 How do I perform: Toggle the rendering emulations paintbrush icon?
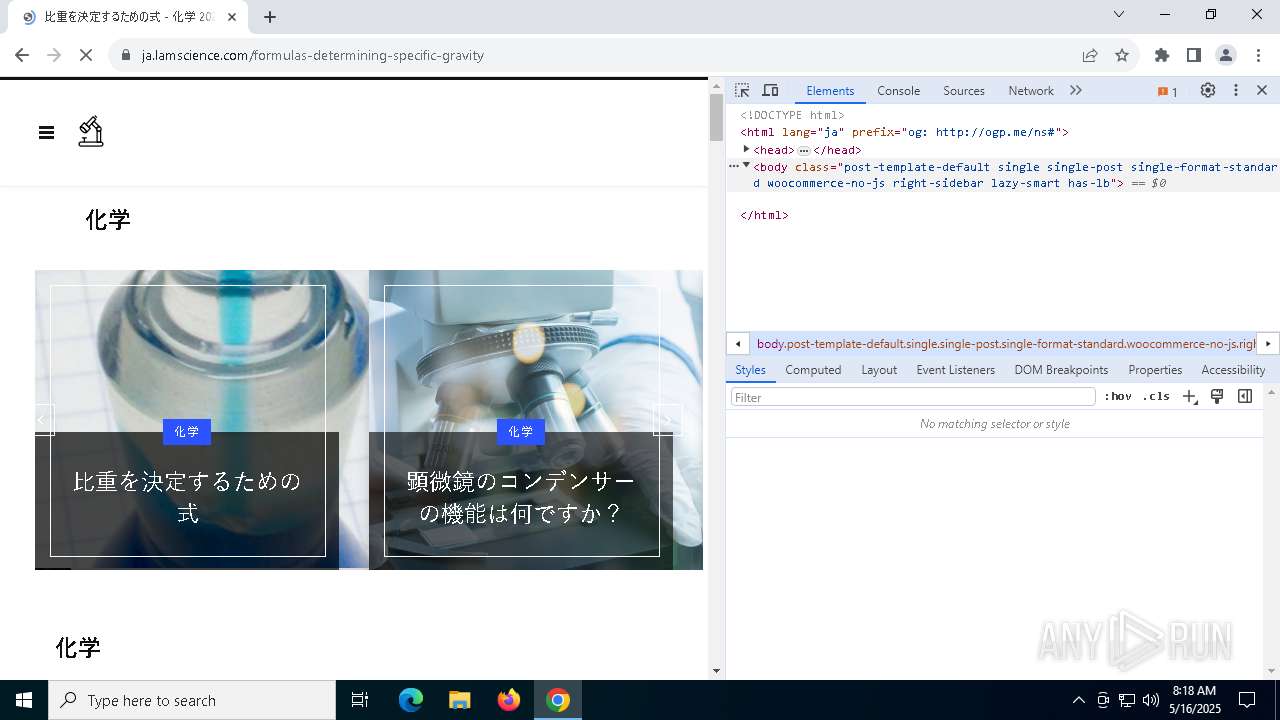[x=1217, y=397]
